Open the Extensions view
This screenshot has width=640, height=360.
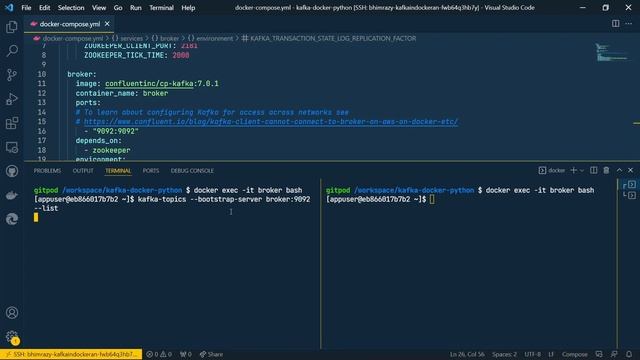click(12, 123)
